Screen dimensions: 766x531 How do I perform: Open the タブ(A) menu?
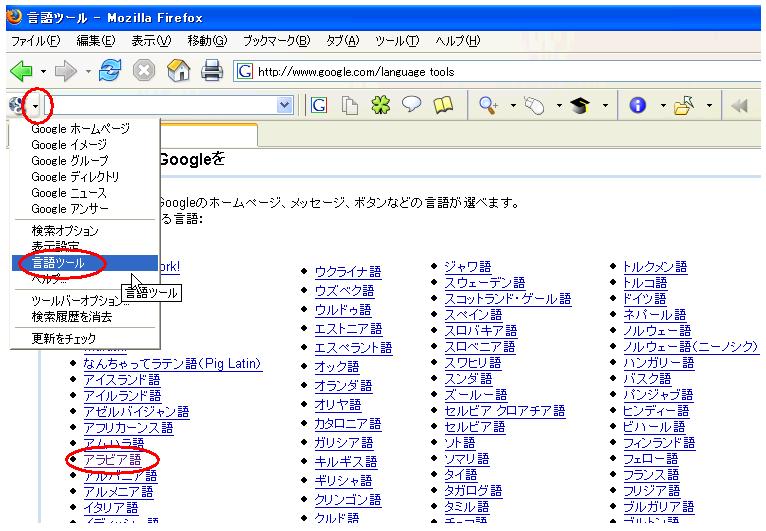click(x=342, y=41)
